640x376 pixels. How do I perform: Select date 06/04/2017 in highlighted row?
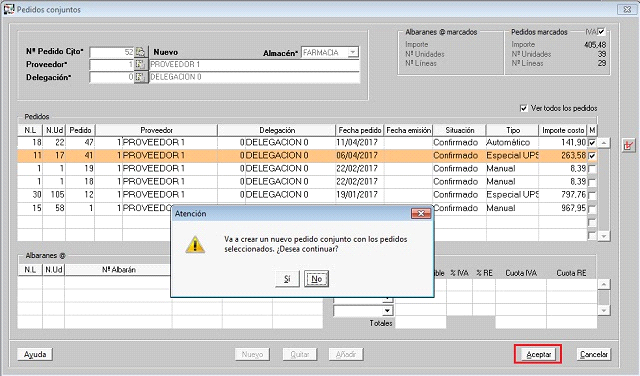pyautogui.click(x=360, y=156)
